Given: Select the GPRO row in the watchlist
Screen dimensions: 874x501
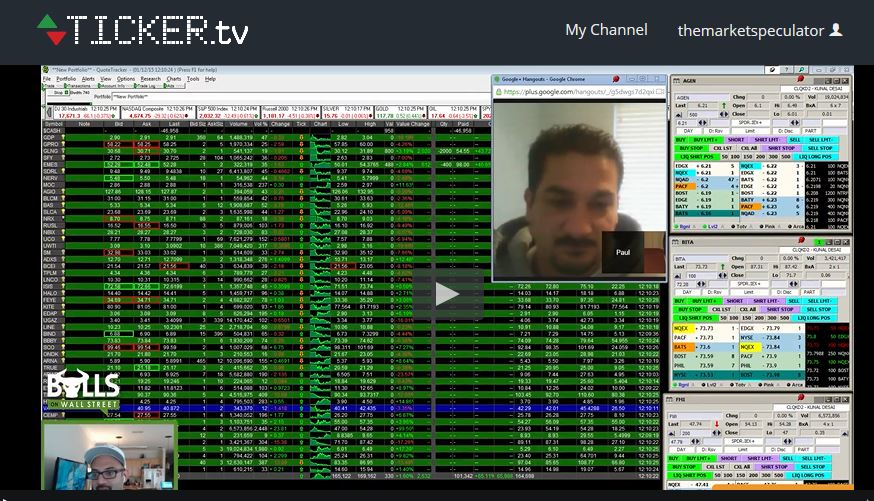Looking at the screenshot, I should 266,144.
